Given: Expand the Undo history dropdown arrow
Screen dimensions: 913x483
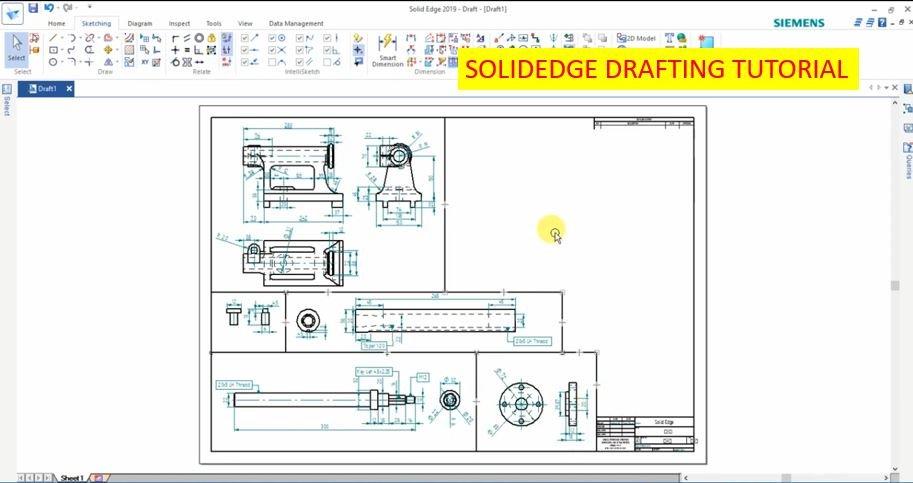Looking at the screenshot, I should [x=56, y=8].
